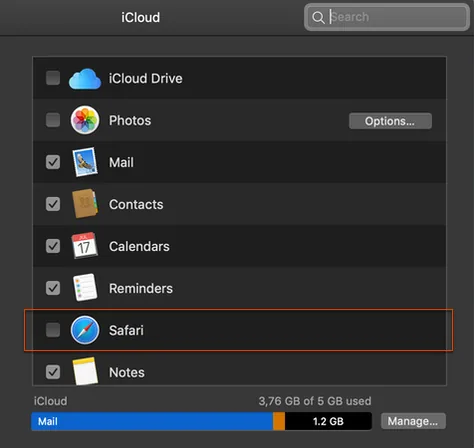The width and height of the screenshot is (474, 448).
Task: Uncheck the Notes checkbox
Action: pos(53,372)
